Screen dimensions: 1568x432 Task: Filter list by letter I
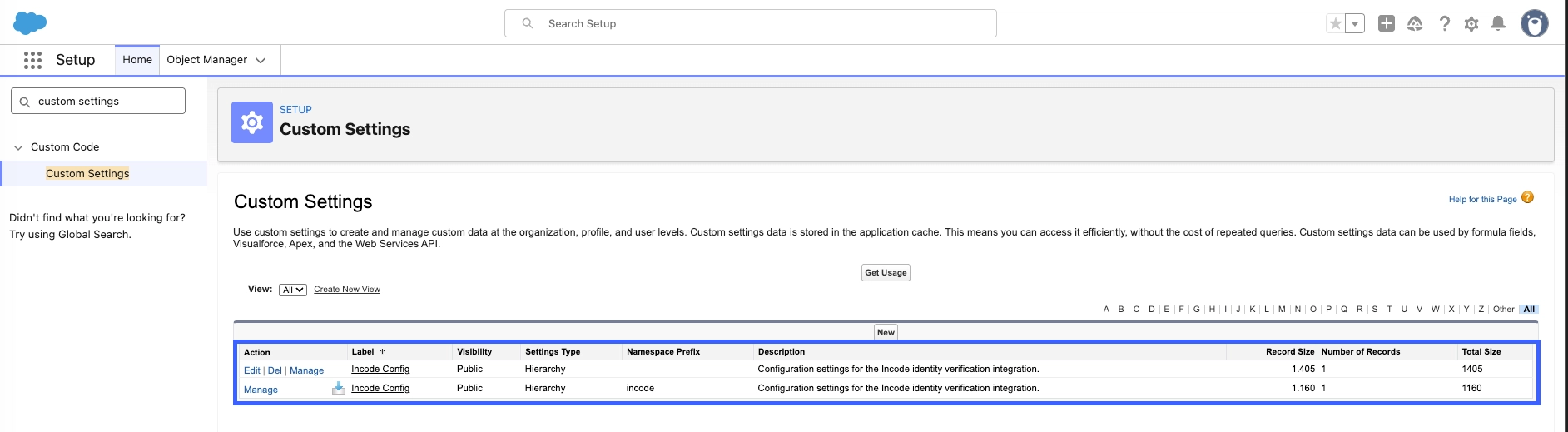(1225, 309)
